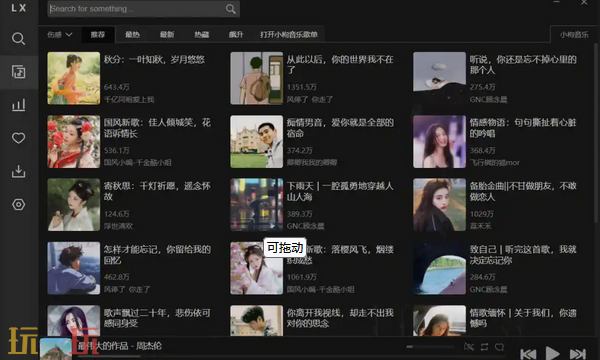Image resolution: width=600 pixels, height=360 pixels.
Task: Toggle the desktop lyric icon in player bar
Action: [x=469, y=347]
